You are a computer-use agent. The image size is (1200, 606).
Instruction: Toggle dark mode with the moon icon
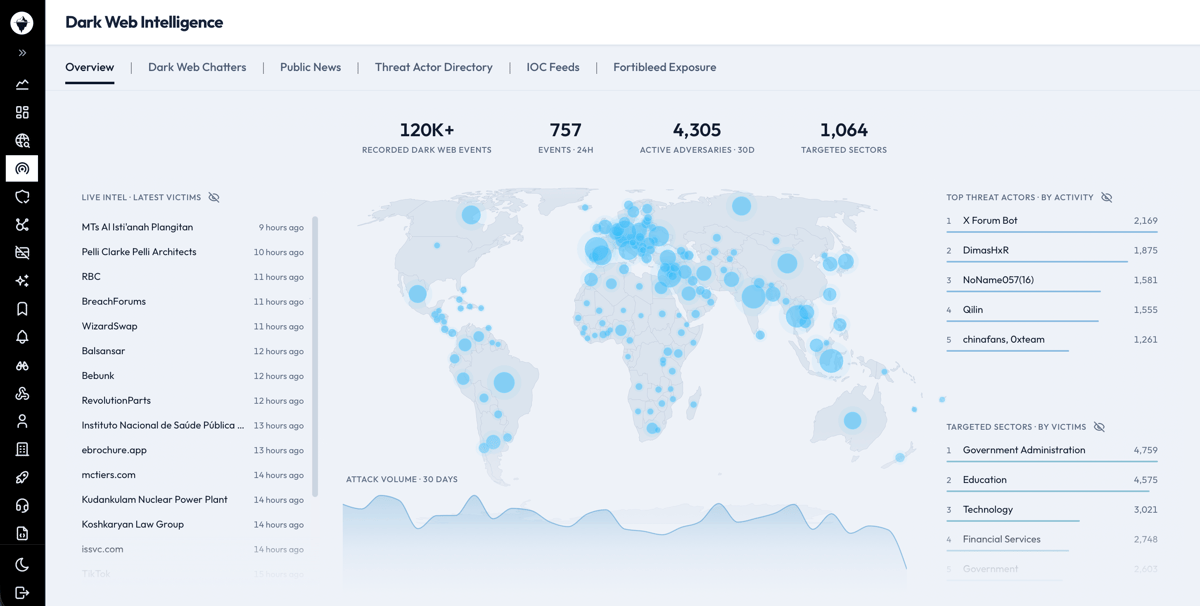pyautogui.click(x=22, y=565)
